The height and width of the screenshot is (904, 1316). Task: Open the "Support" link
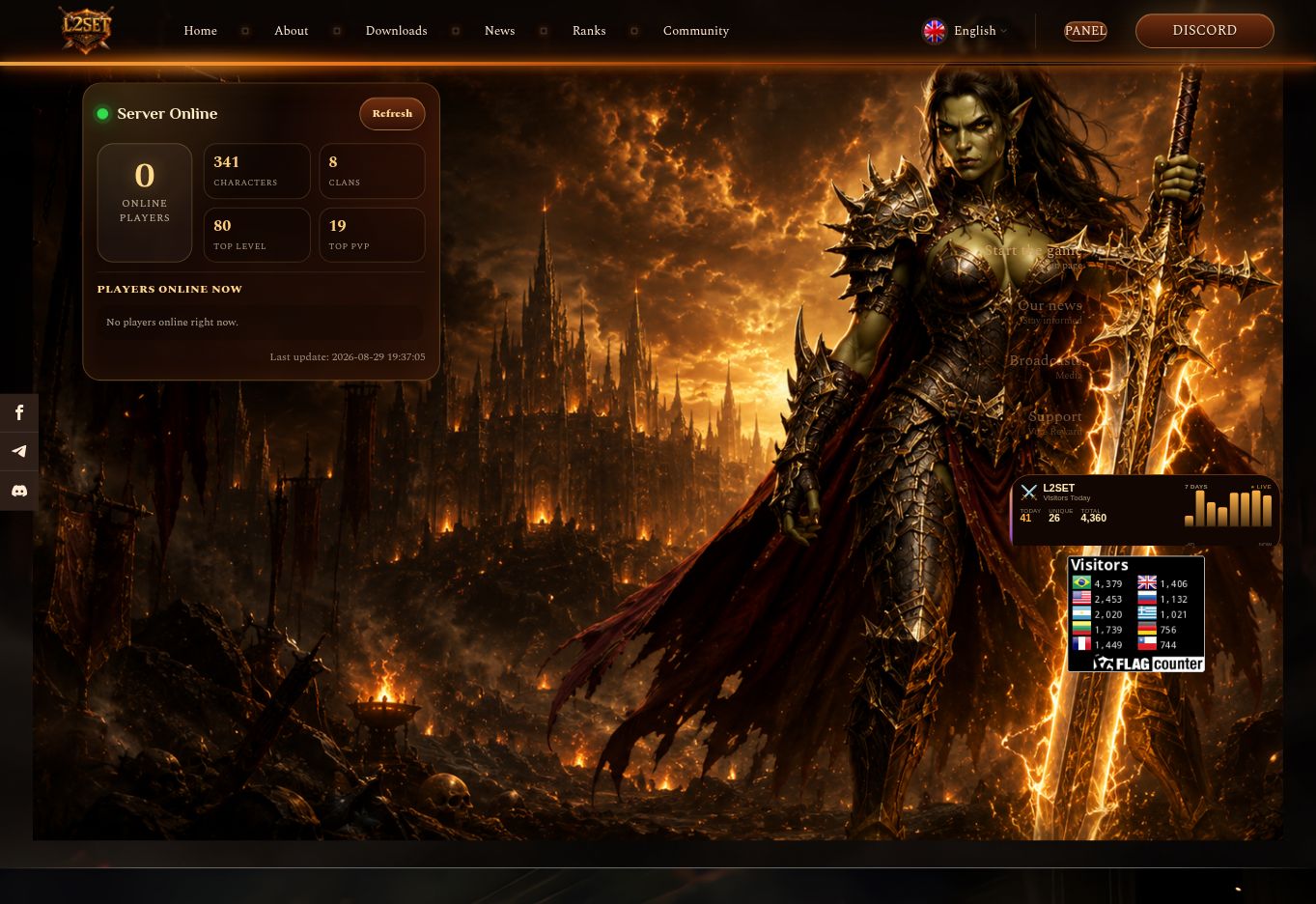click(x=1055, y=416)
